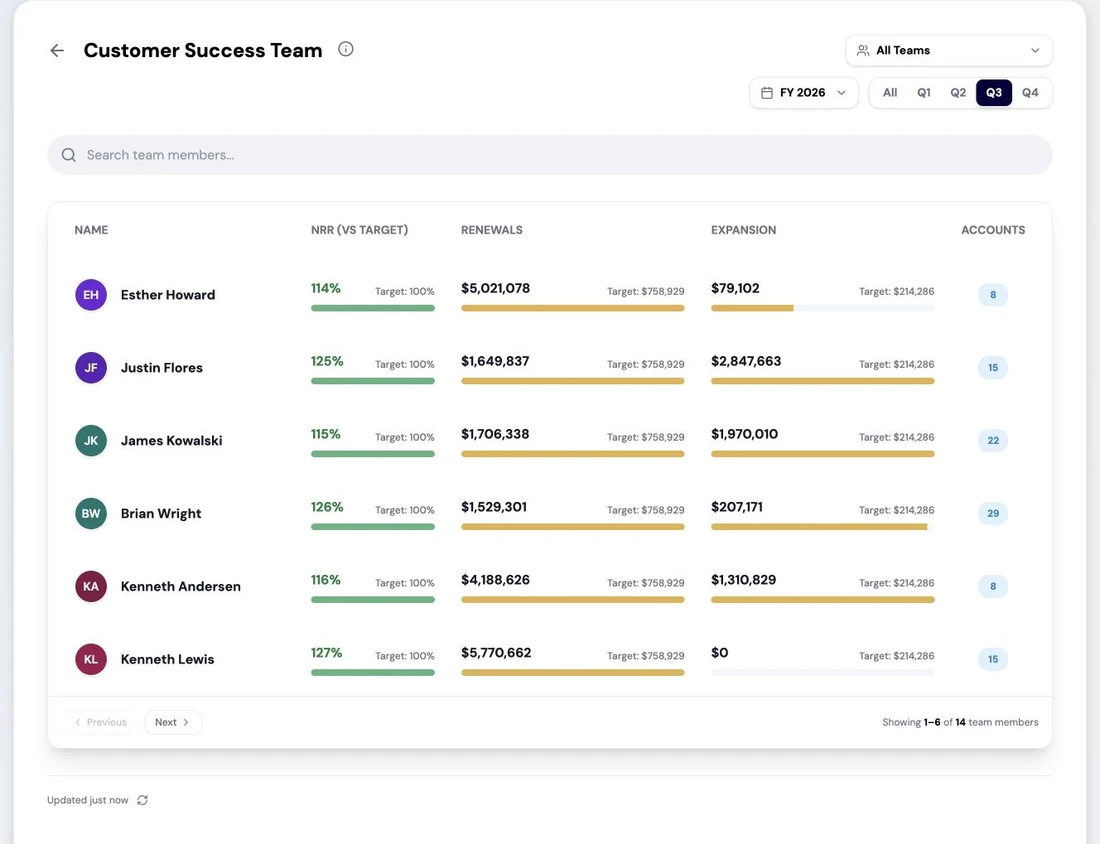Switch to the Q2 tab
Viewport: 1100px width, 844px height.
[958, 93]
